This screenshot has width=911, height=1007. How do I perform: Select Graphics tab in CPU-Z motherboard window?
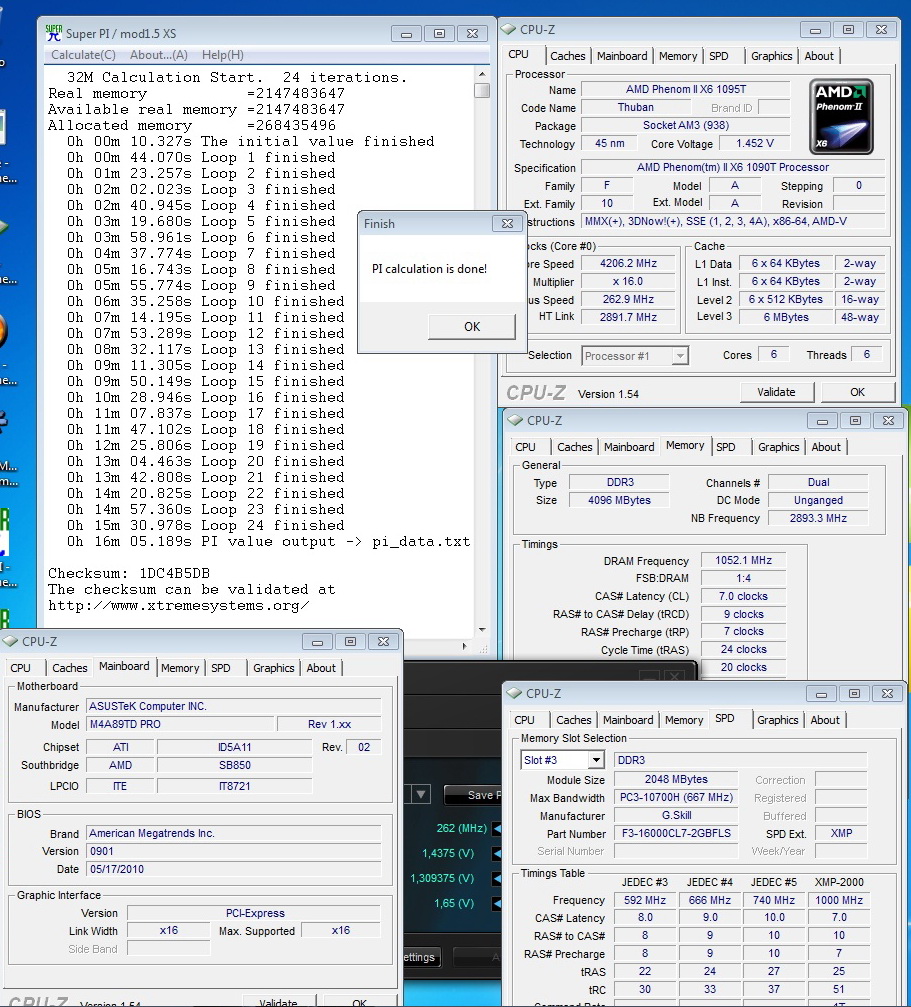point(273,668)
